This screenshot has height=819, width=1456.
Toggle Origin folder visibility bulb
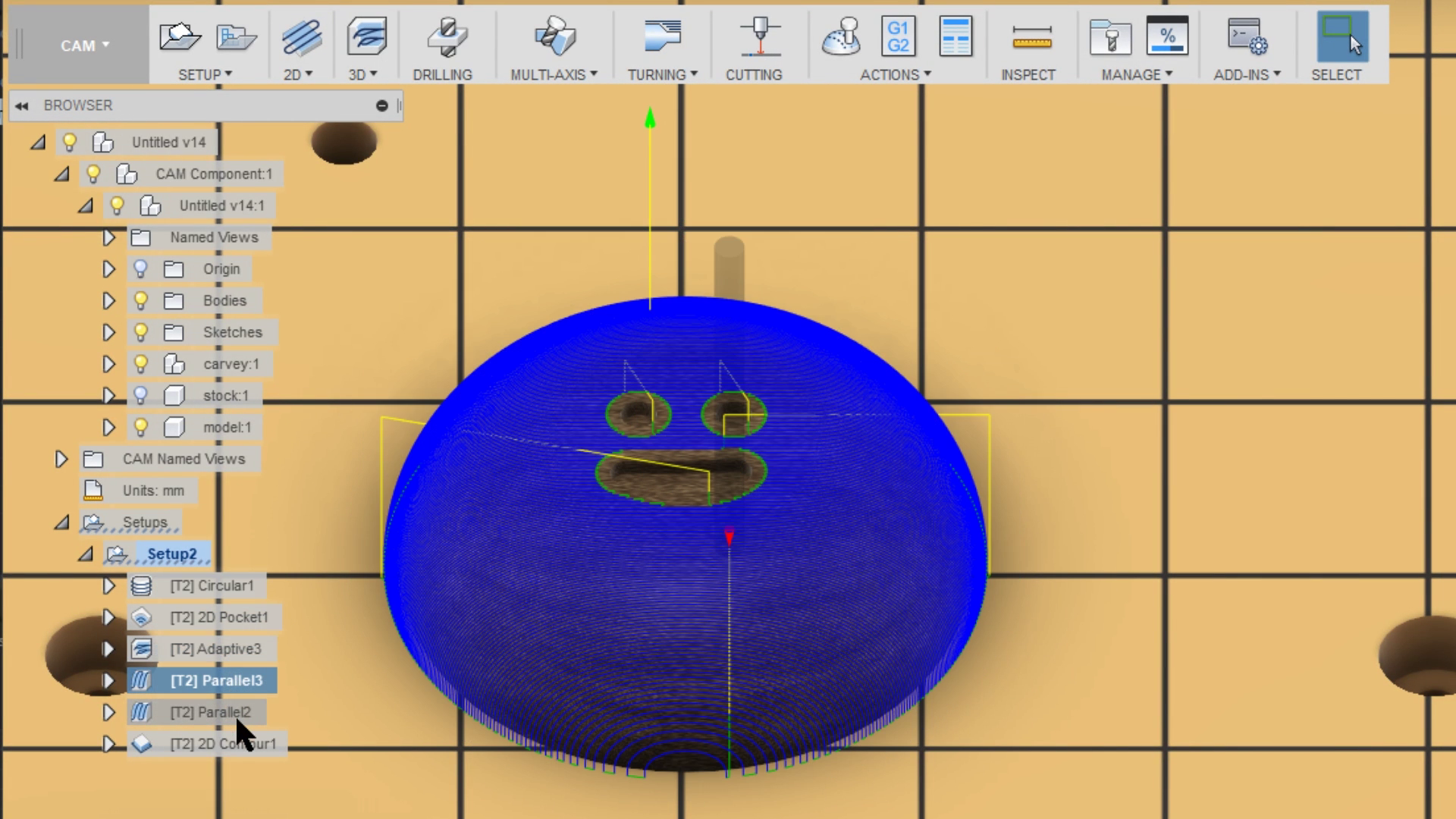pyautogui.click(x=140, y=268)
